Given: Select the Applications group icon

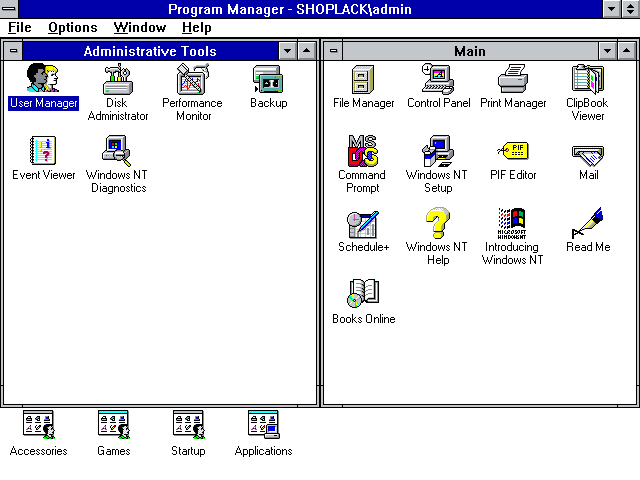Looking at the screenshot, I should (264, 424).
